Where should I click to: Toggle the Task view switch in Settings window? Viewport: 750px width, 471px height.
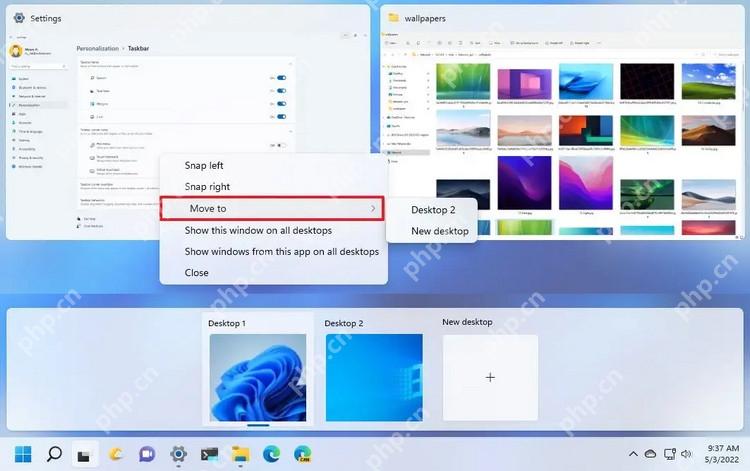click(x=281, y=90)
